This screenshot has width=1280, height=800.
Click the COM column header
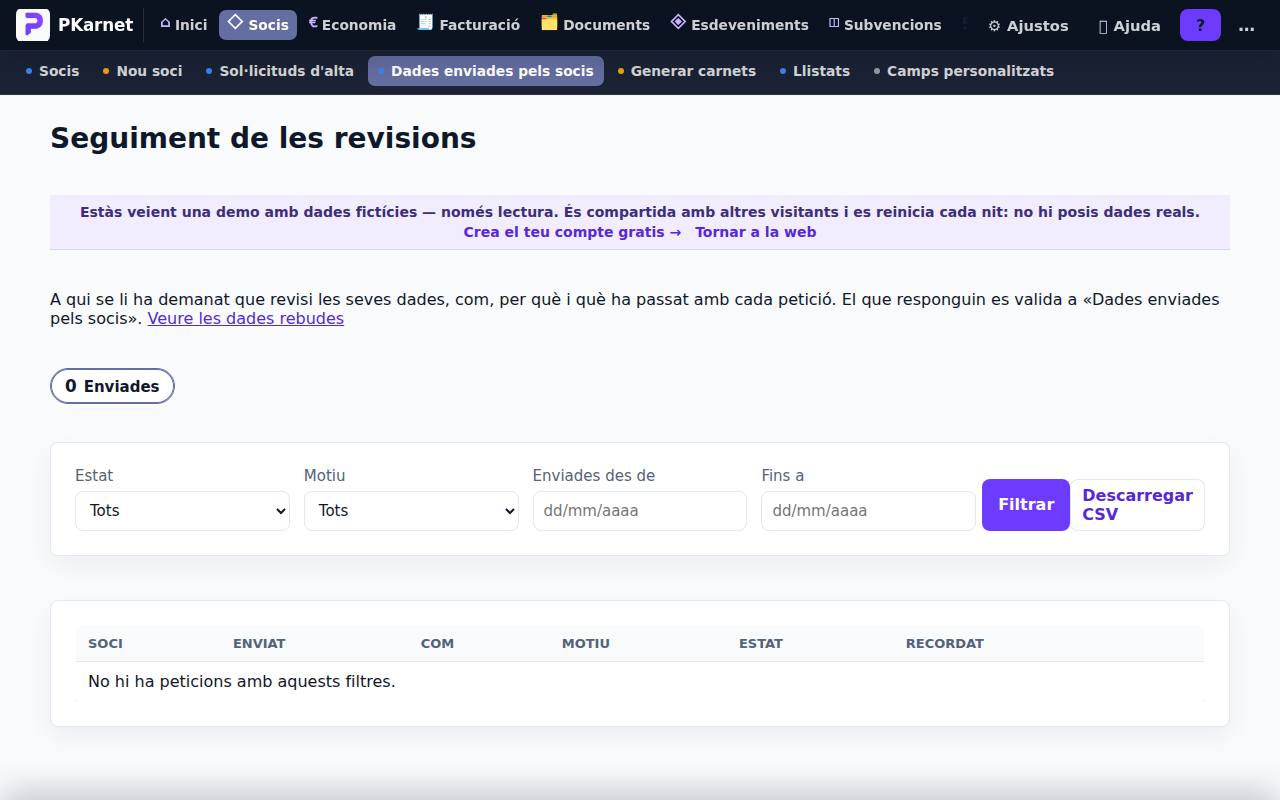point(437,643)
